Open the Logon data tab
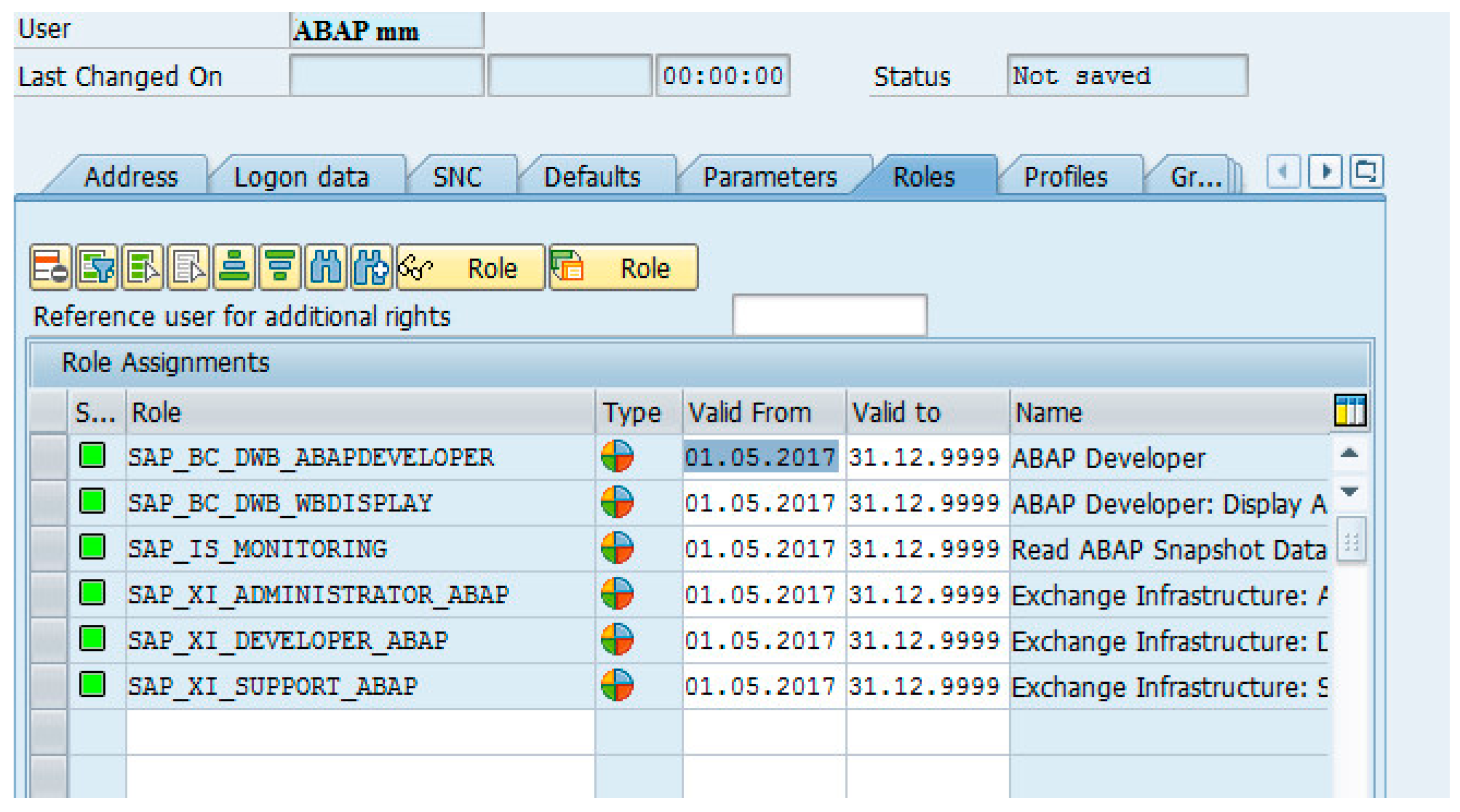The height and width of the screenshot is (812, 1460). [x=301, y=177]
